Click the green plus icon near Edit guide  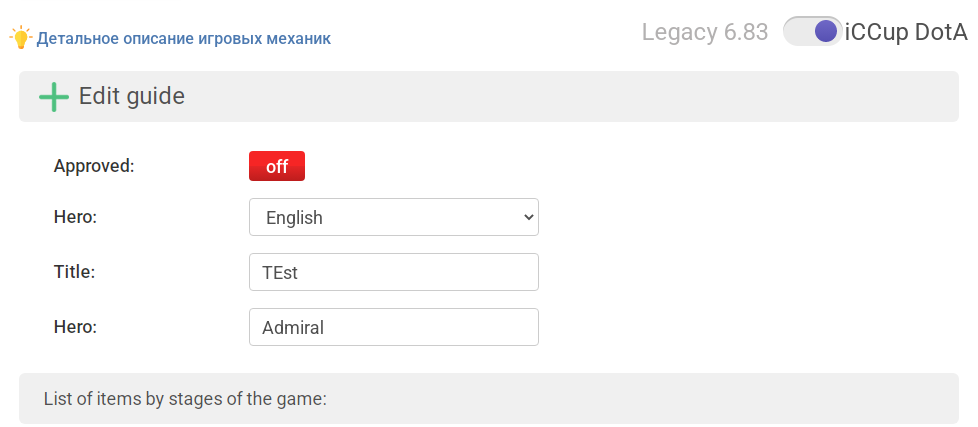pos(54,97)
